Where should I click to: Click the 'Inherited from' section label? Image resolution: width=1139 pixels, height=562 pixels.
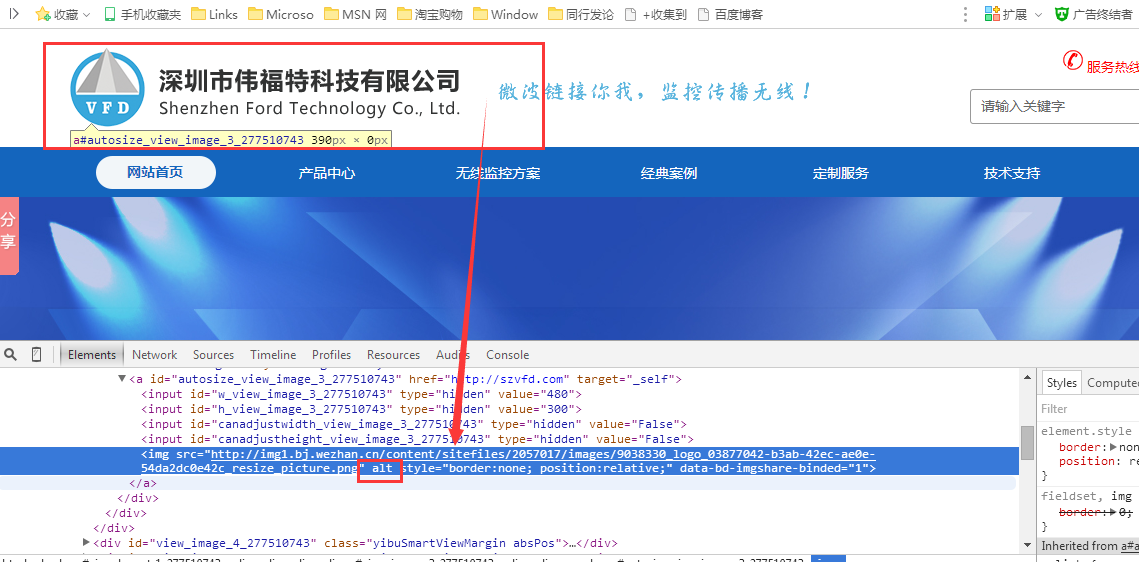1079,545
